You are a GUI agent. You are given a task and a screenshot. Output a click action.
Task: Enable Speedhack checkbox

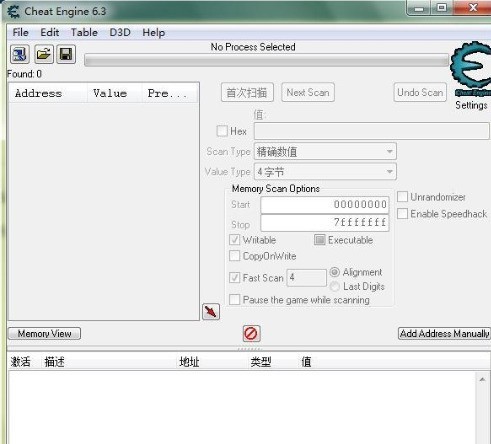point(402,214)
